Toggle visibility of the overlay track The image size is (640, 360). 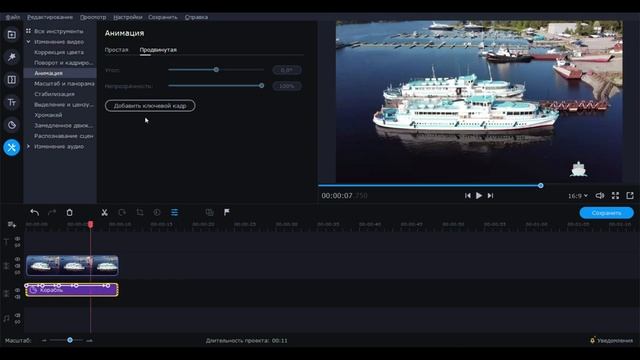click(x=17, y=290)
